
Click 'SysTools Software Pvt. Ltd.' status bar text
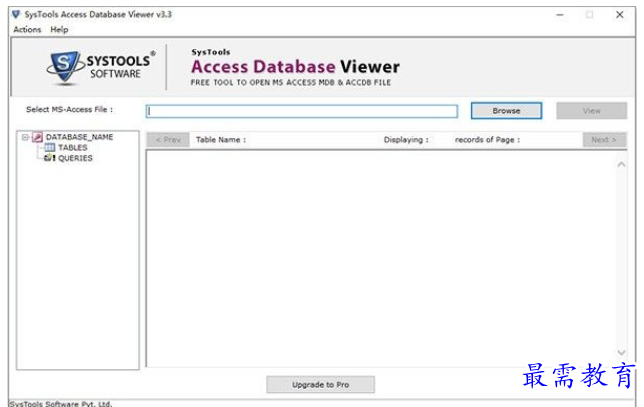pyautogui.click(x=60, y=404)
